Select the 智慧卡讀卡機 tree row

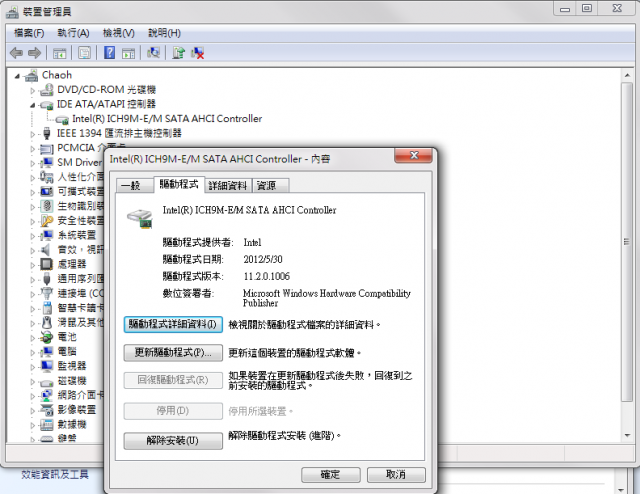pos(72,308)
